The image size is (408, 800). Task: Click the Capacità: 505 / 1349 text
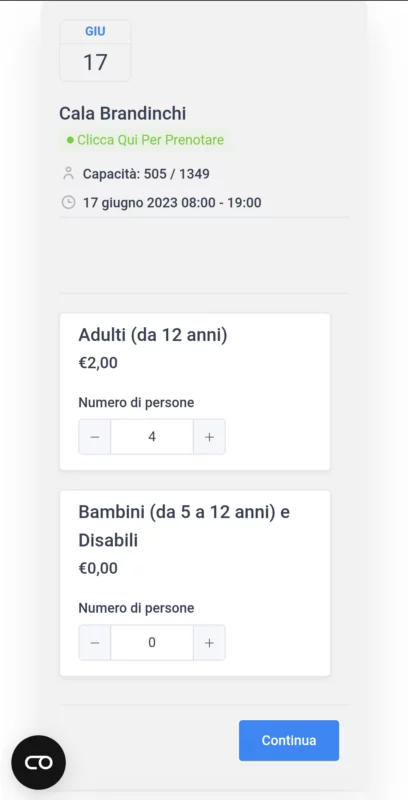[146, 174]
